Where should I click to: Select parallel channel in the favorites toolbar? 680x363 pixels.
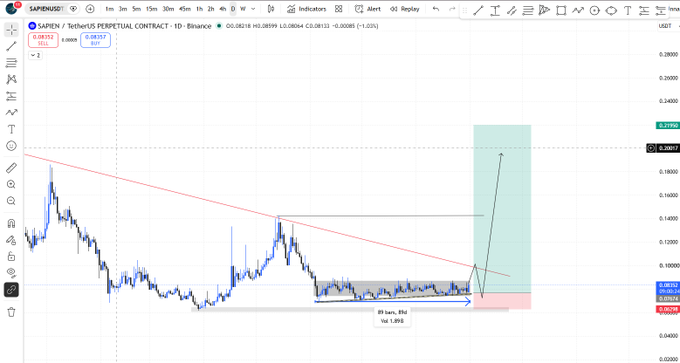tap(511, 10)
